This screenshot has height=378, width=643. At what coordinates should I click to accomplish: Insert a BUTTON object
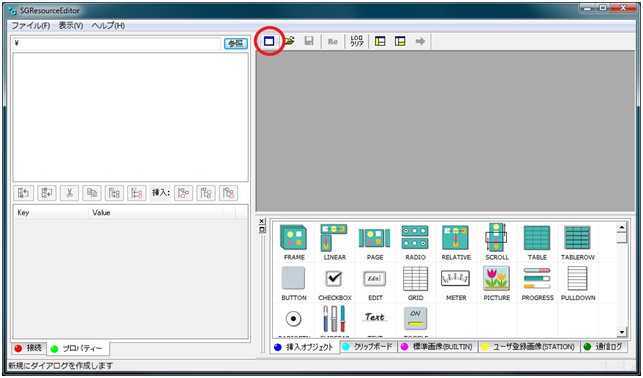pos(294,283)
